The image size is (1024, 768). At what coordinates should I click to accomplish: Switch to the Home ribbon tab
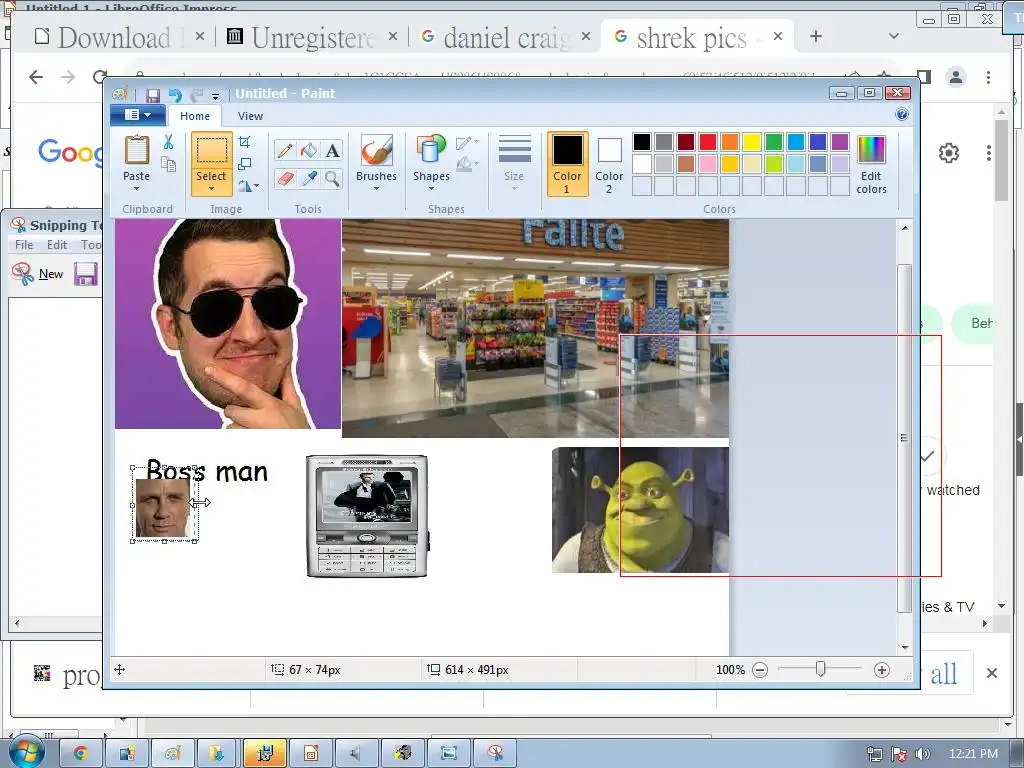[195, 116]
